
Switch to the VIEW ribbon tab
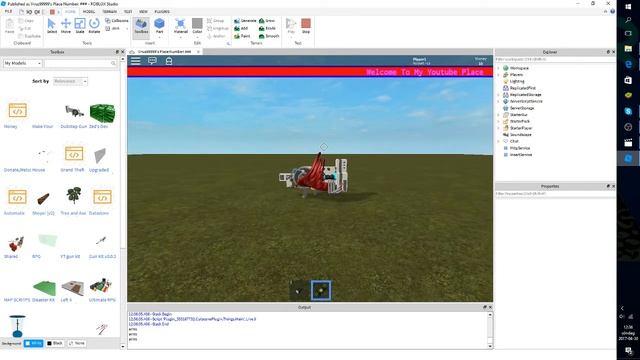tap(143, 11)
